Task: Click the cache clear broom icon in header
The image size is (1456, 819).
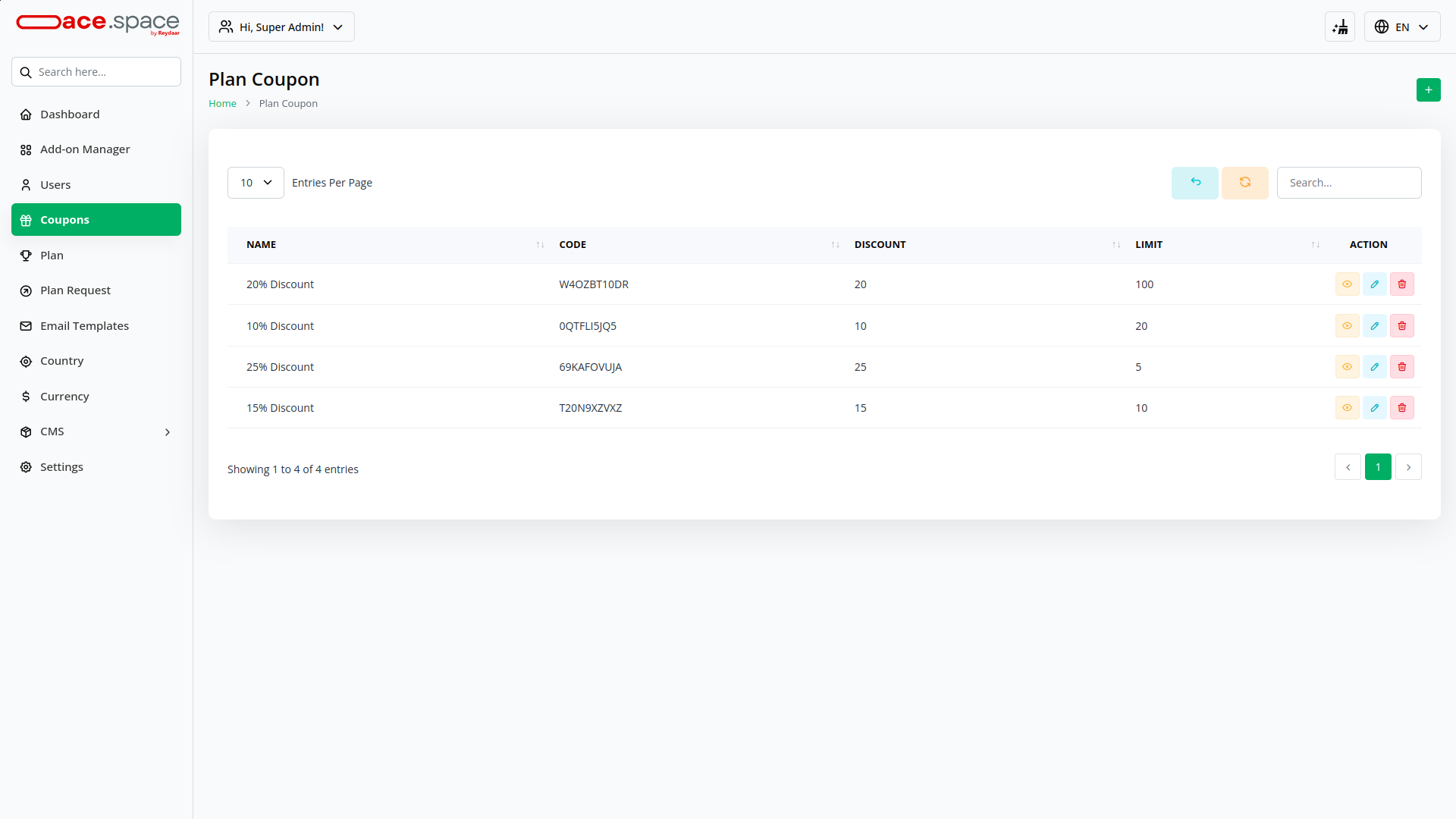Action: (1340, 27)
